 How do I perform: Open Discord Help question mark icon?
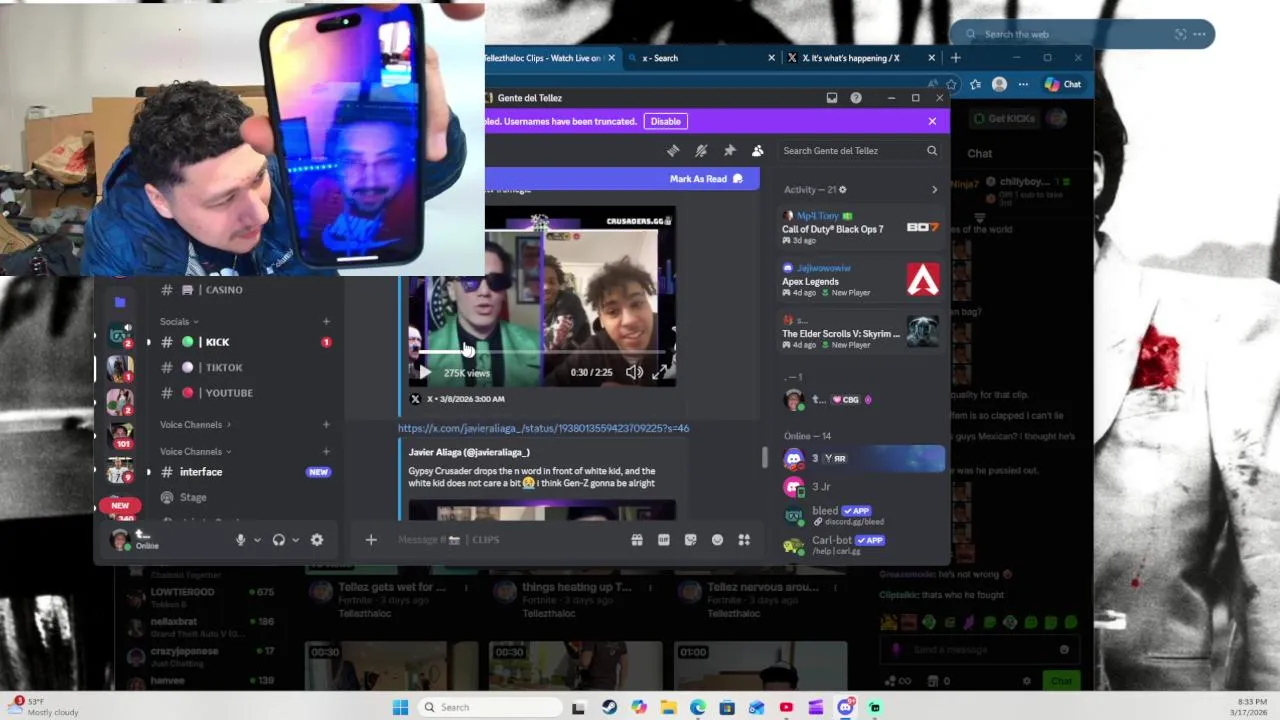pyautogui.click(x=856, y=98)
